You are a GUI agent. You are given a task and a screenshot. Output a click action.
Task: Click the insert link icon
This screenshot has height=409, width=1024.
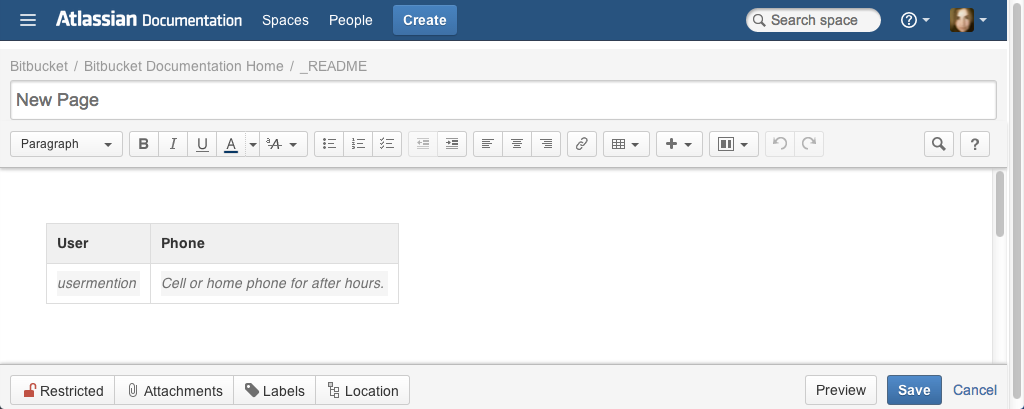point(582,144)
